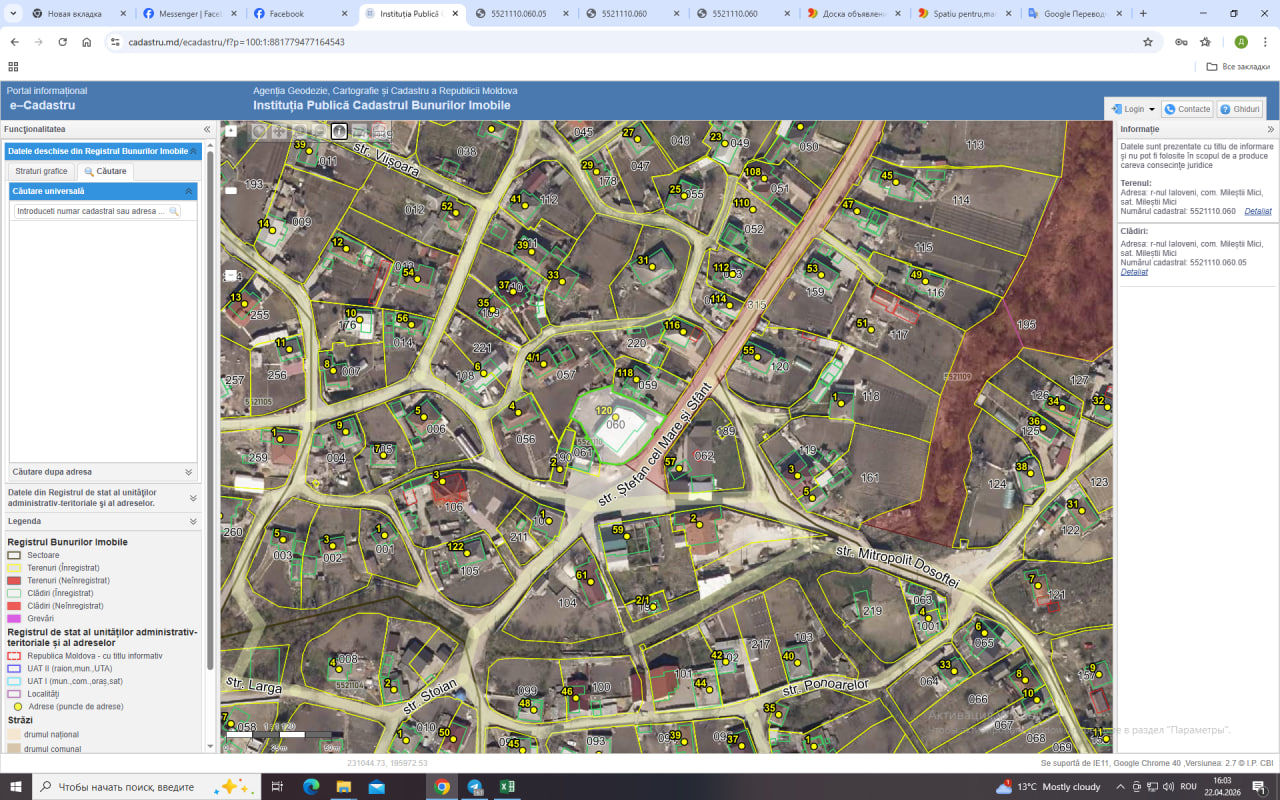Collapse Datele deschise din Registrul Bunurilor Imobile section
This screenshot has width=1280, height=800.
(194, 151)
